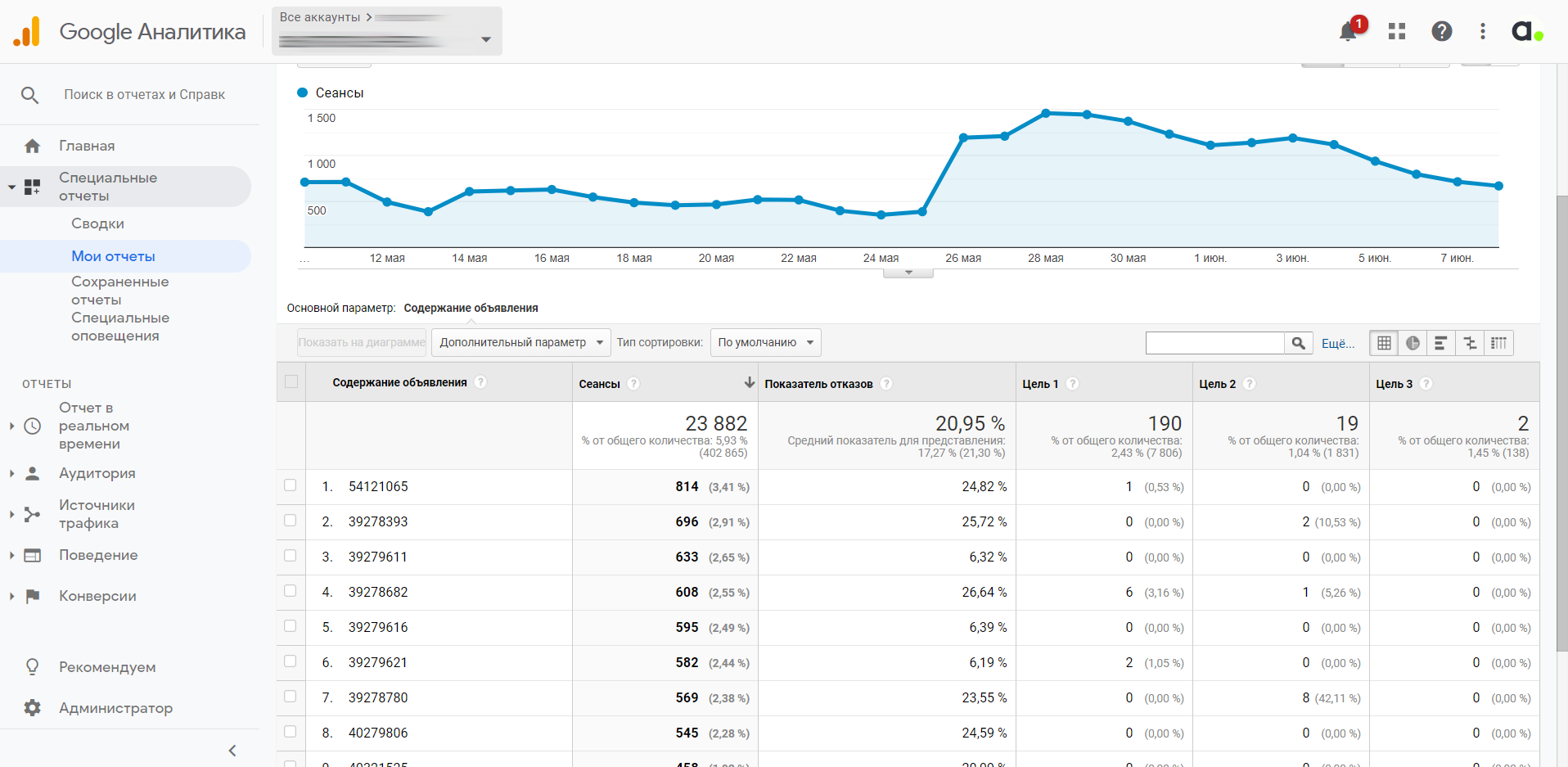Collapse the Специальные отчеты section
This screenshot has width=1568, height=767.
pos(11,187)
